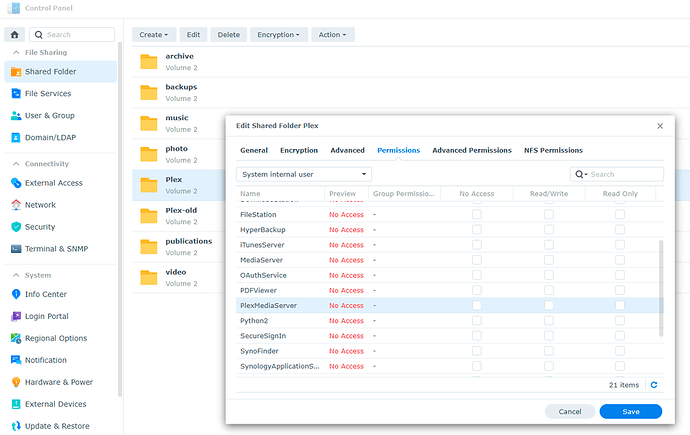
Task: Check Read/Write for MediaServer
Action: [549, 260]
